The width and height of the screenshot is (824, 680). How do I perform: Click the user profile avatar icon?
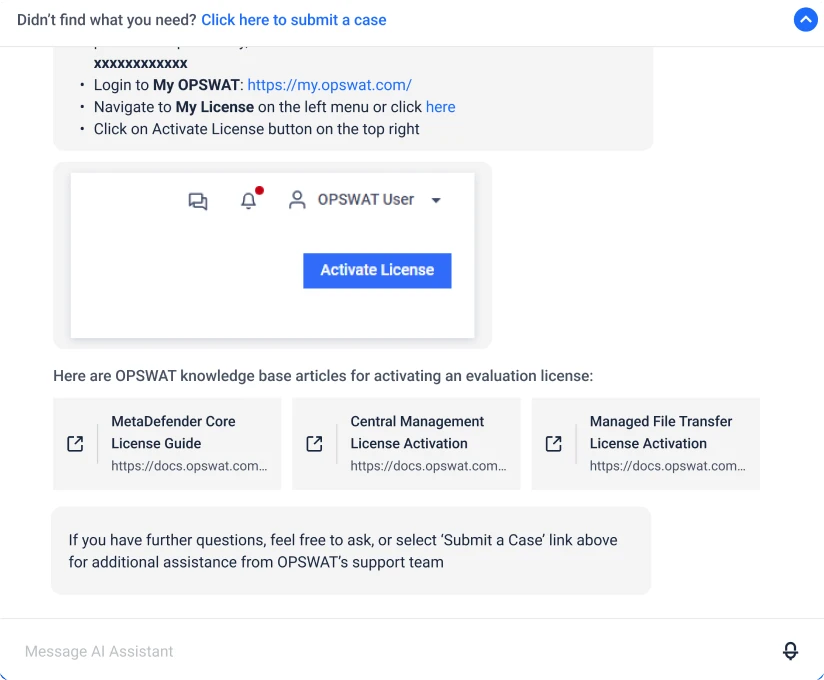tap(297, 200)
